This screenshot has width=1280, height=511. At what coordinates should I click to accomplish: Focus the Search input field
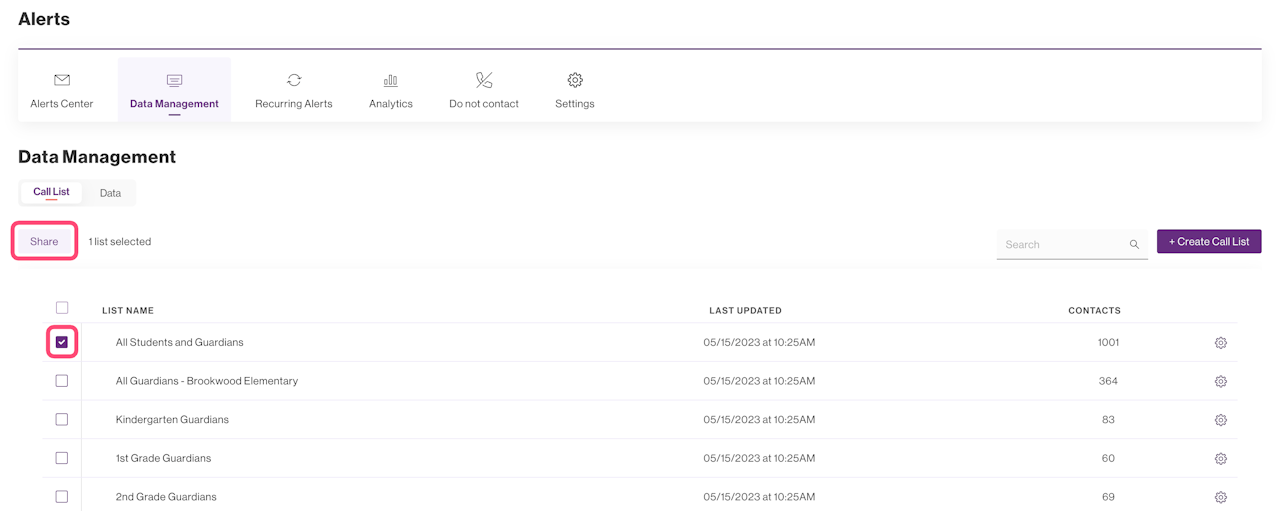[x=1060, y=244]
